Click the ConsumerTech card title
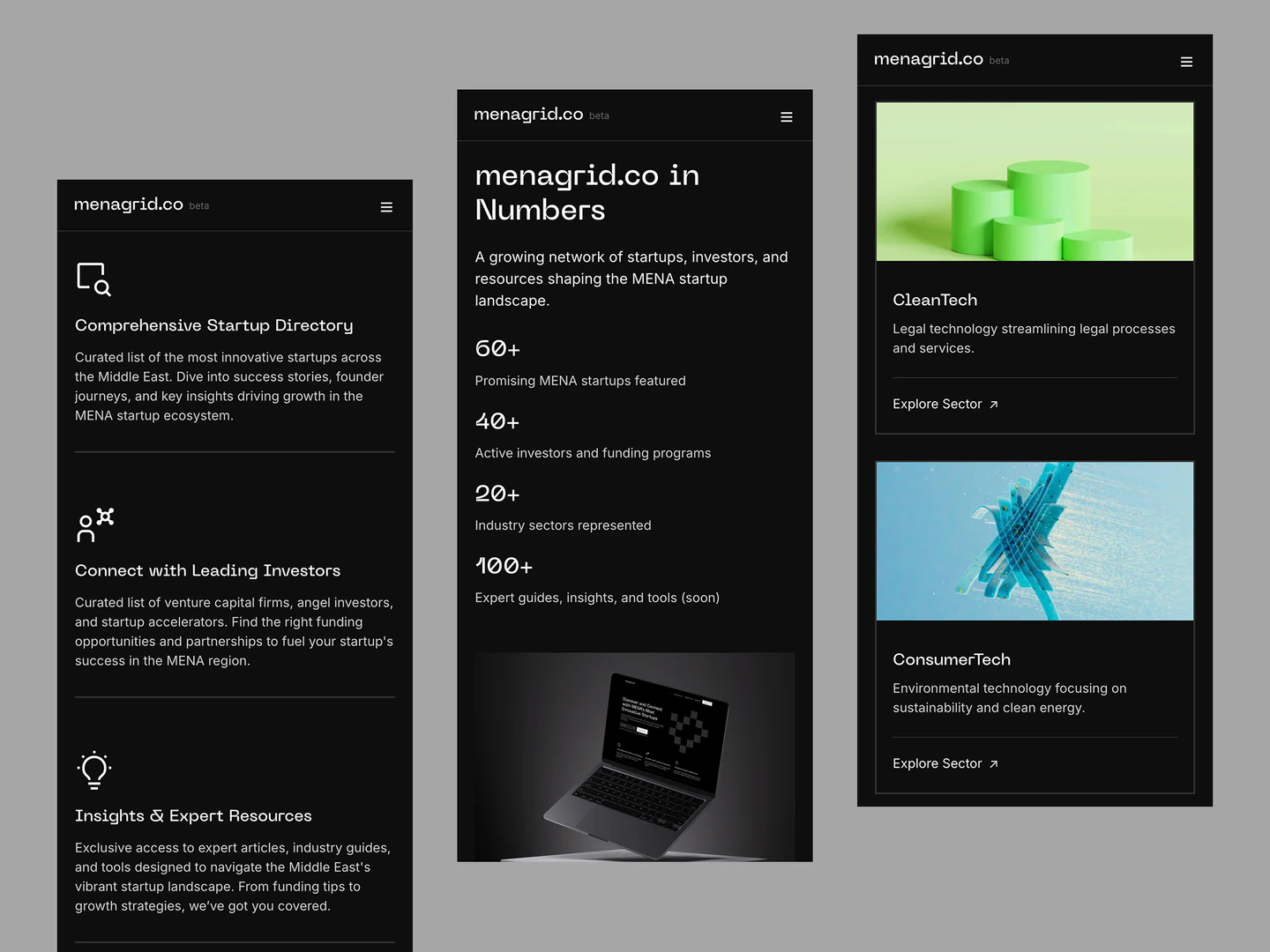The image size is (1270, 952). [952, 659]
